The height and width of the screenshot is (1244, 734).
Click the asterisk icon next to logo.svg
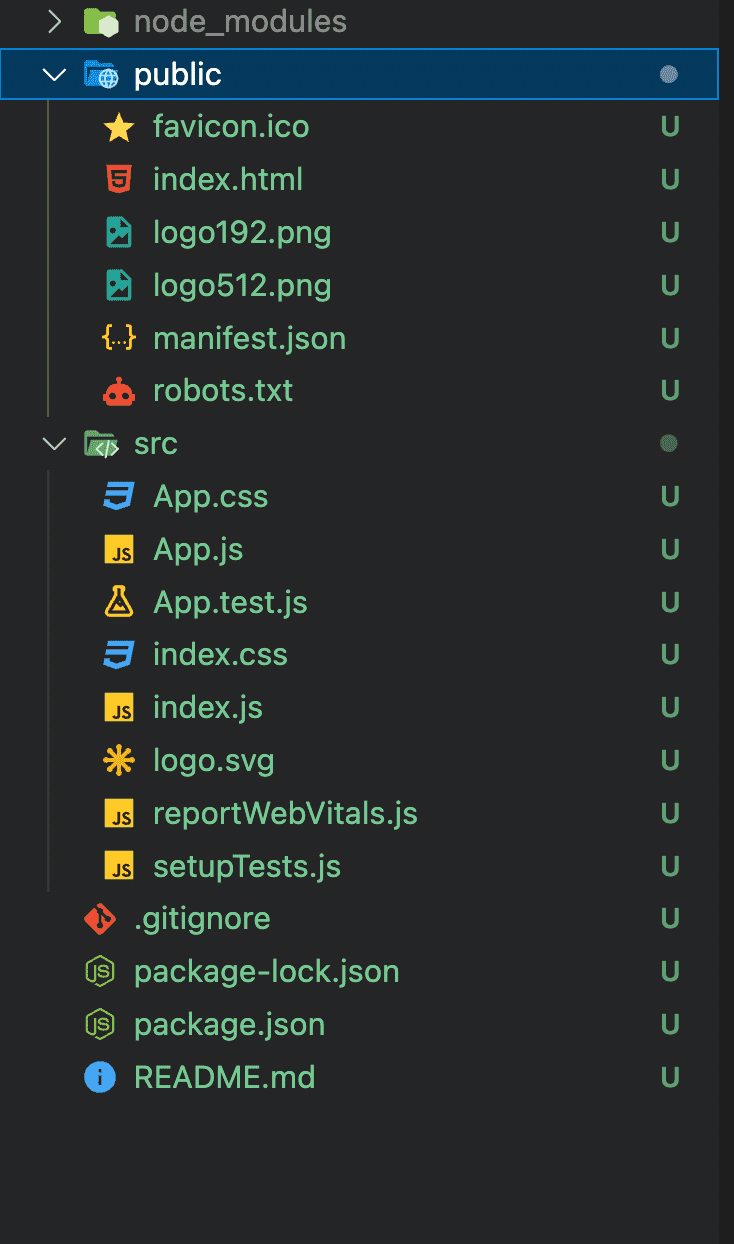tap(119, 761)
